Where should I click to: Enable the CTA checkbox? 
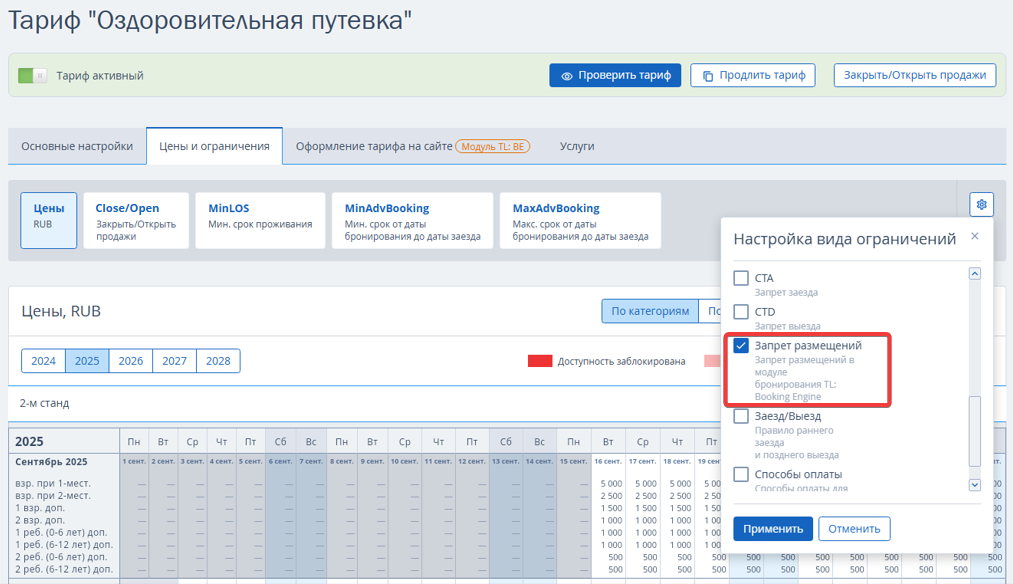[741, 278]
